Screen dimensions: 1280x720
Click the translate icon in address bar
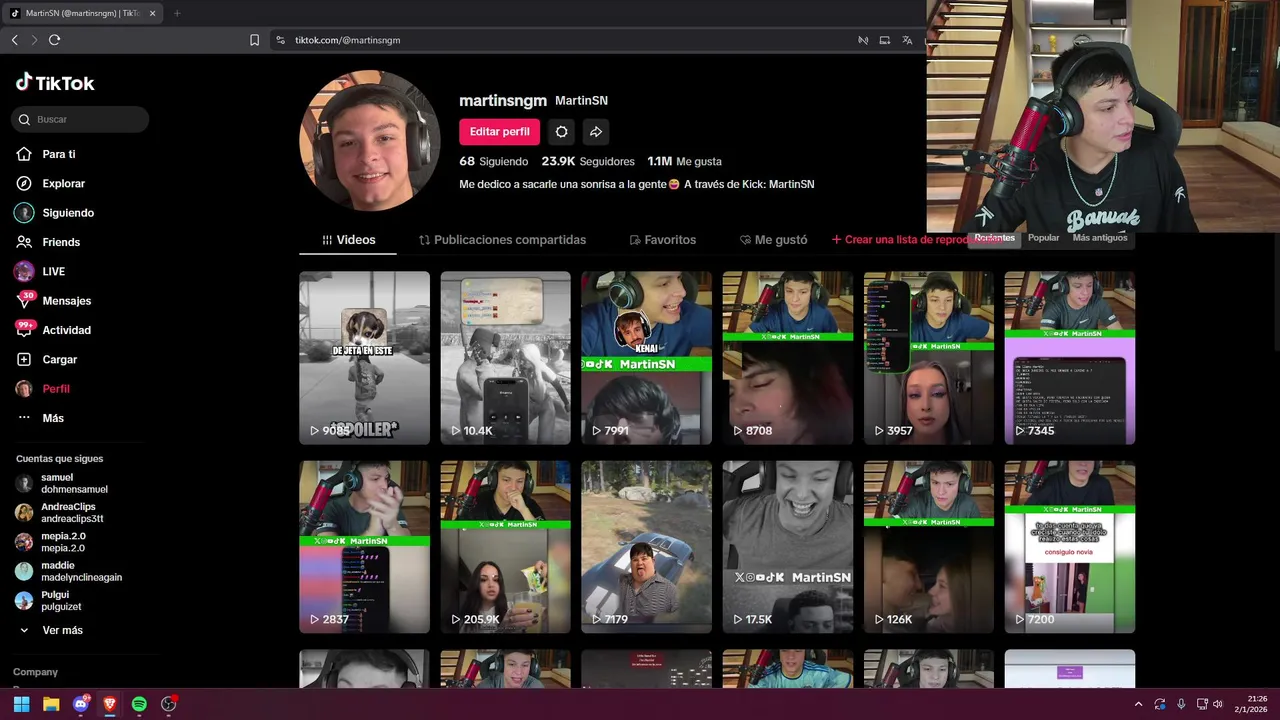click(907, 40)
